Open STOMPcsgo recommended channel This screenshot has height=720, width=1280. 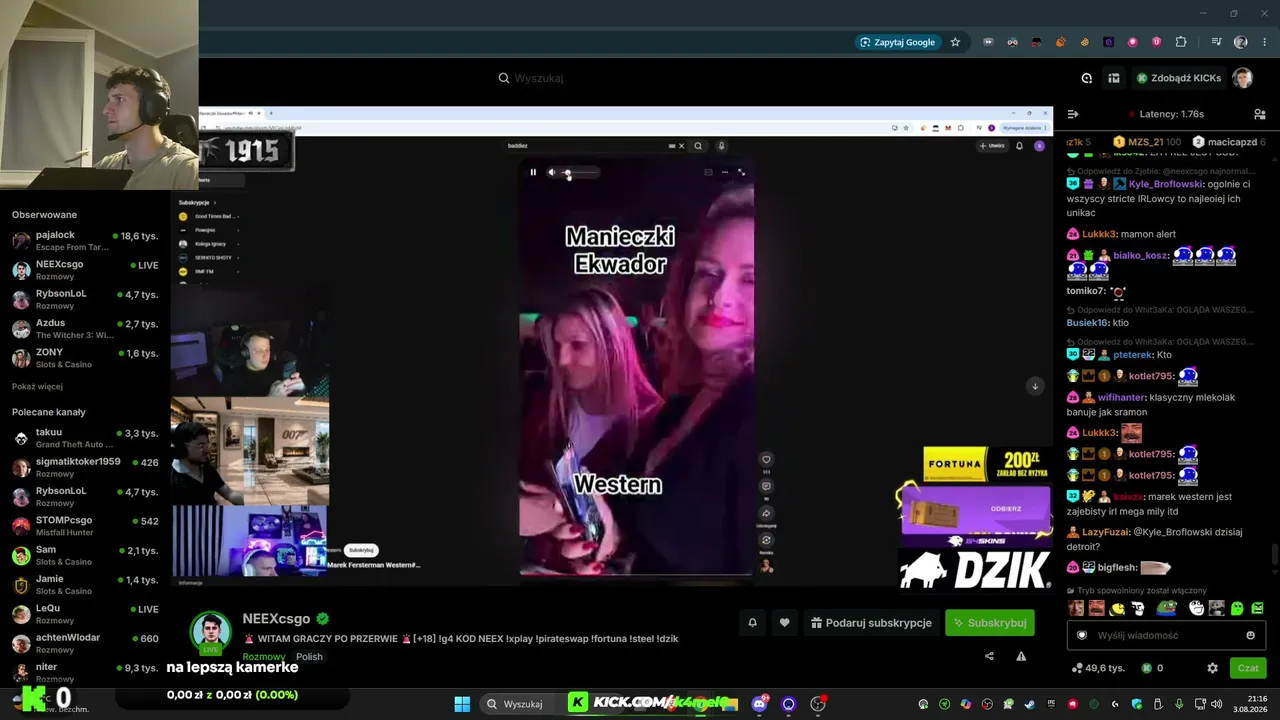click(x=85, y=526)
